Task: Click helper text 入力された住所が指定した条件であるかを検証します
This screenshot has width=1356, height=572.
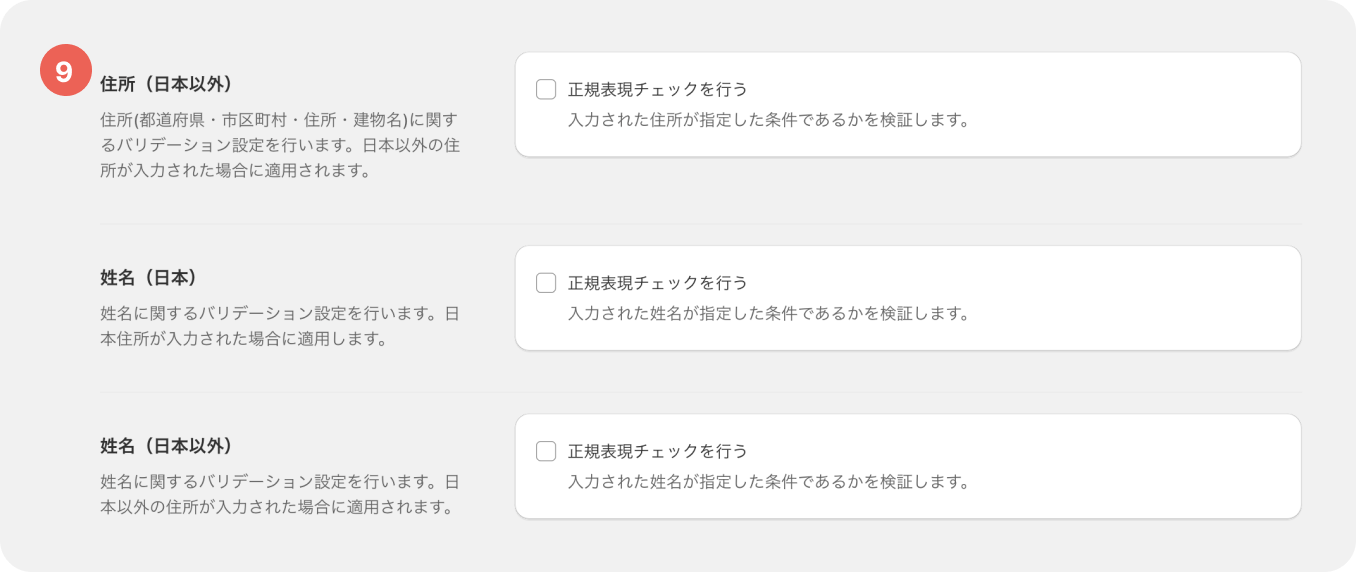Action: pos(769,120)
